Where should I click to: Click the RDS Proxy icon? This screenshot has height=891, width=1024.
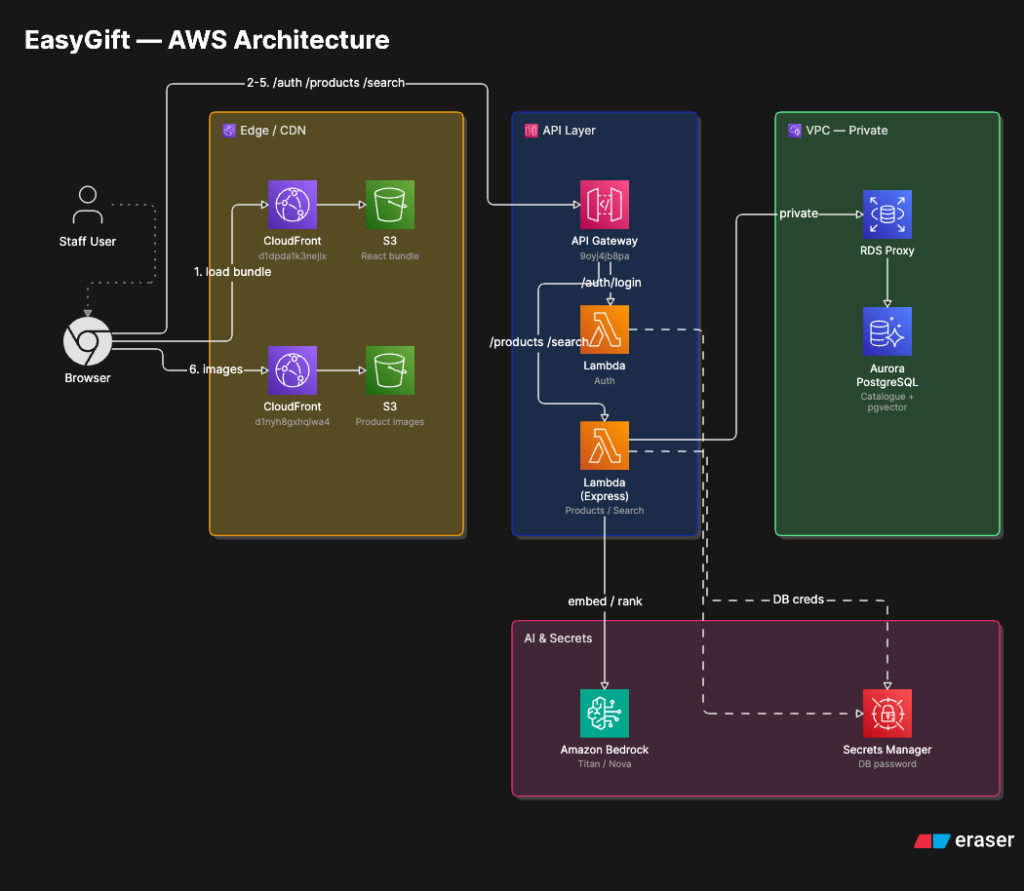(x=887, y=214)
